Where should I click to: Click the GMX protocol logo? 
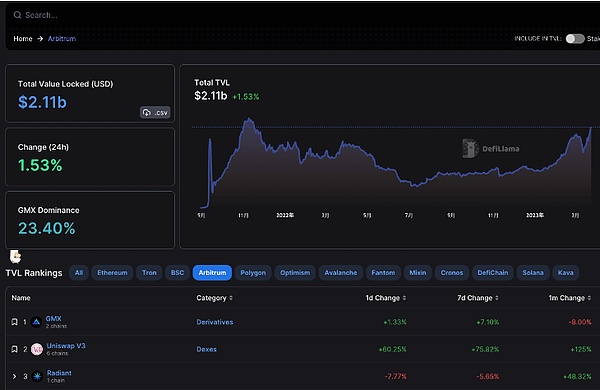(36, 322)
